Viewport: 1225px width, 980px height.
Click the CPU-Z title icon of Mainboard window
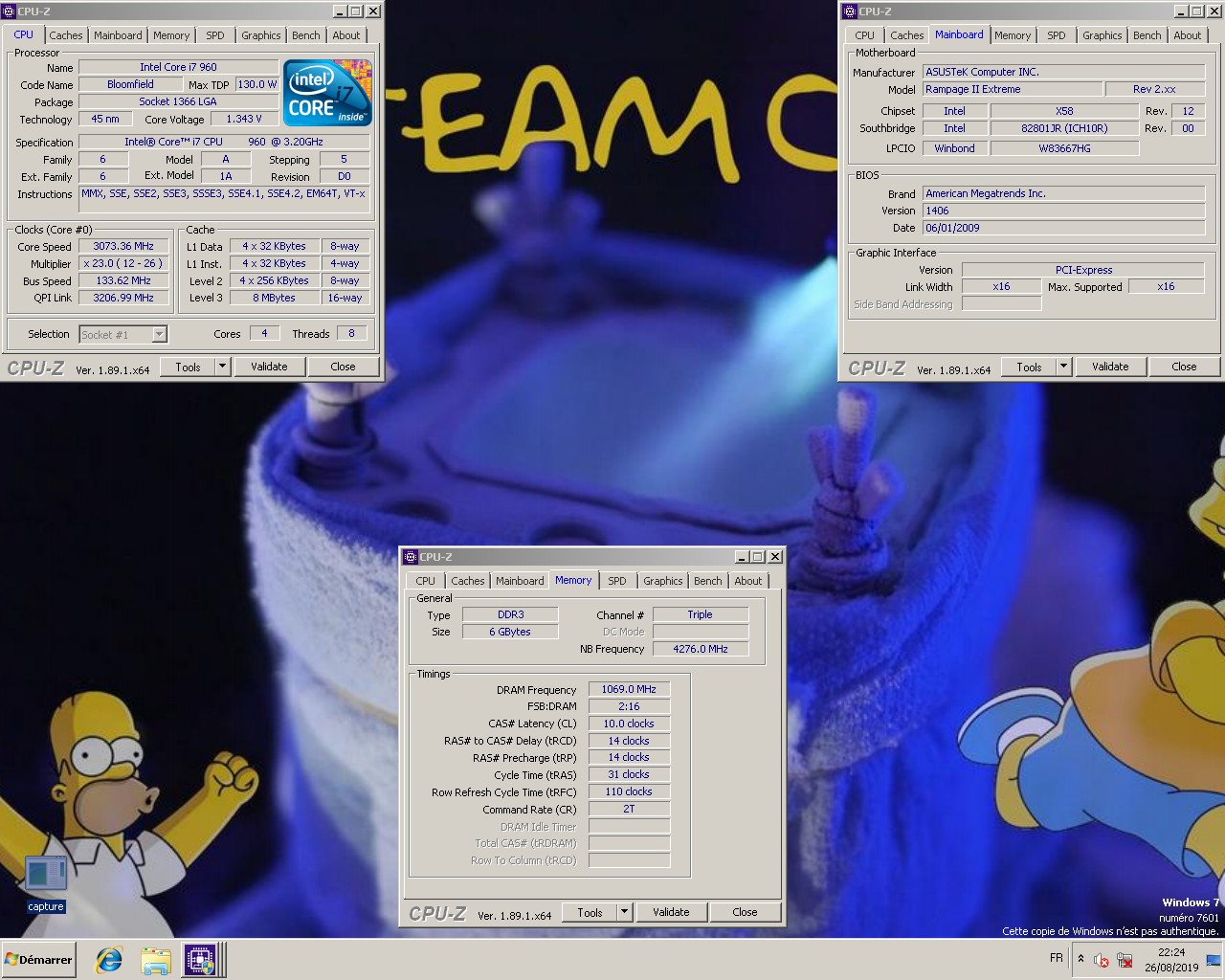pyautogui.click(x=850, y=11)
